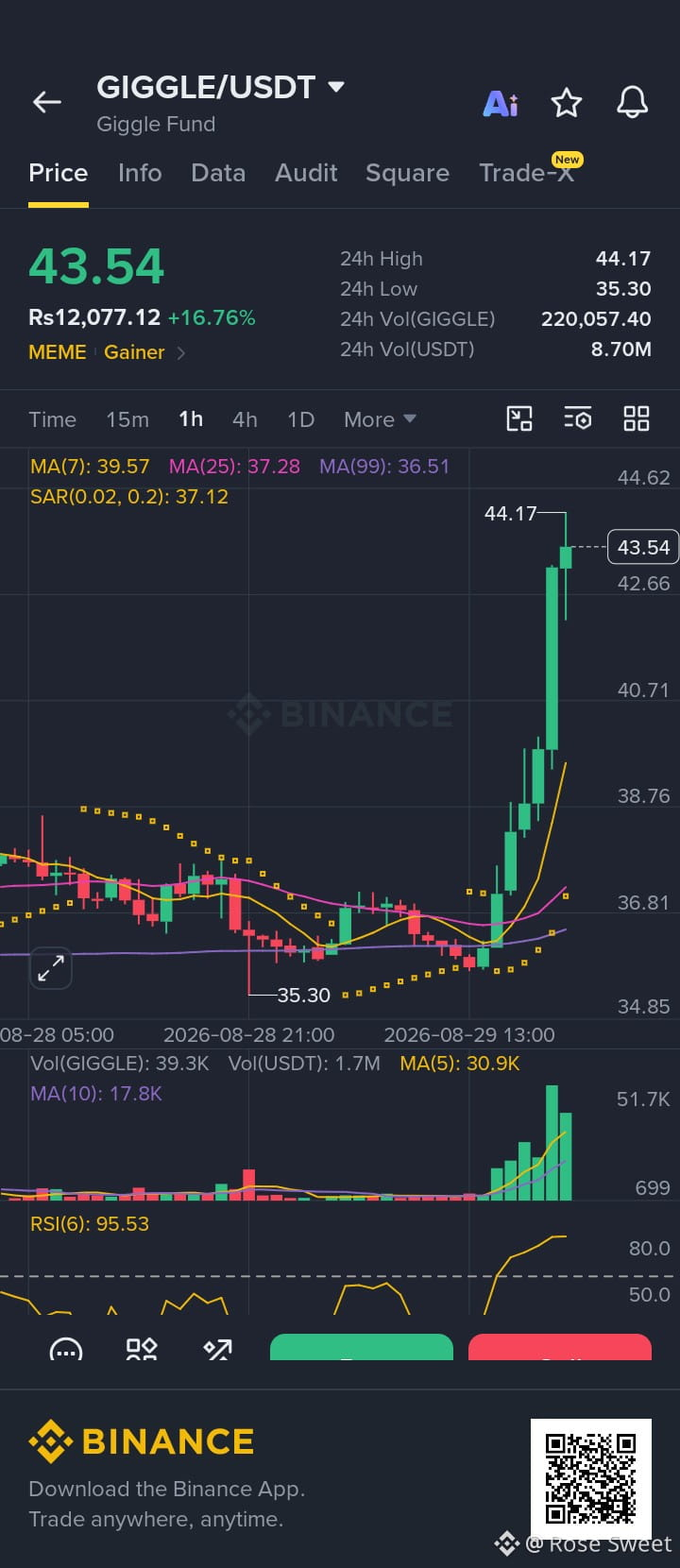Select the 4h chart interval
680x1568 pixels.
pyautogui.click(x=245, y=419)
